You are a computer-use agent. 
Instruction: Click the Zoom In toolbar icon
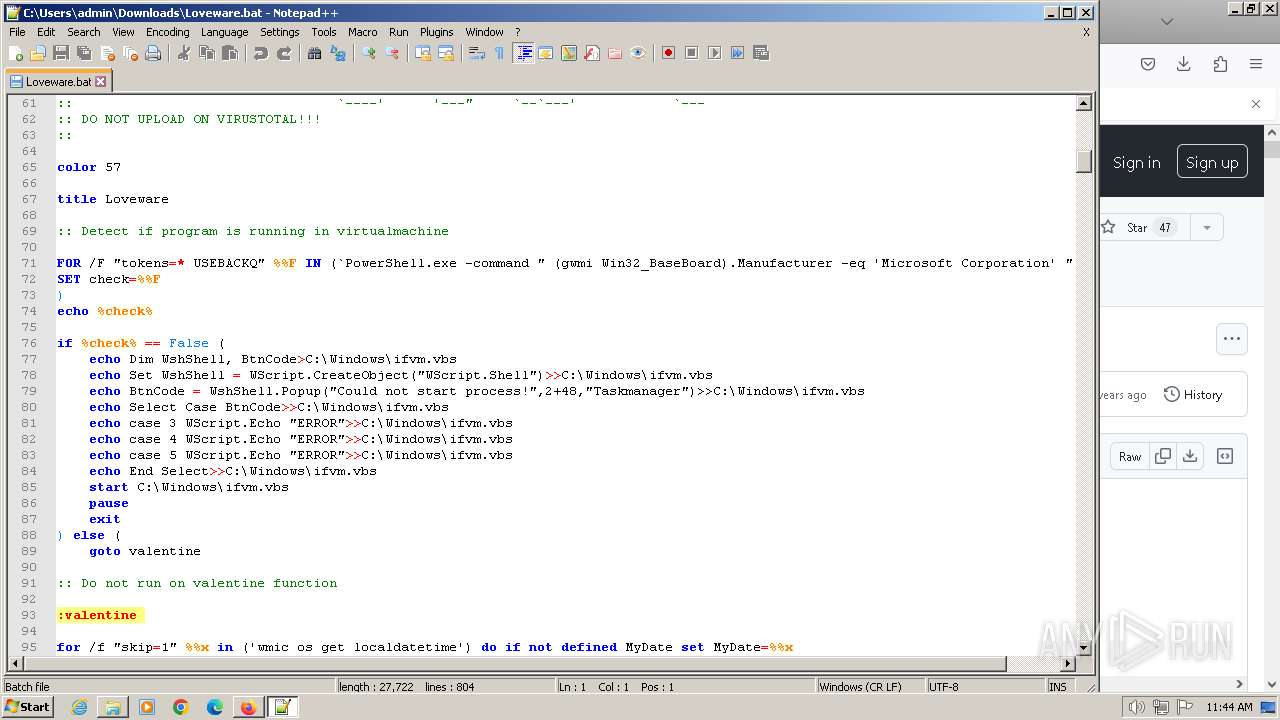click(x=368, y=53)
